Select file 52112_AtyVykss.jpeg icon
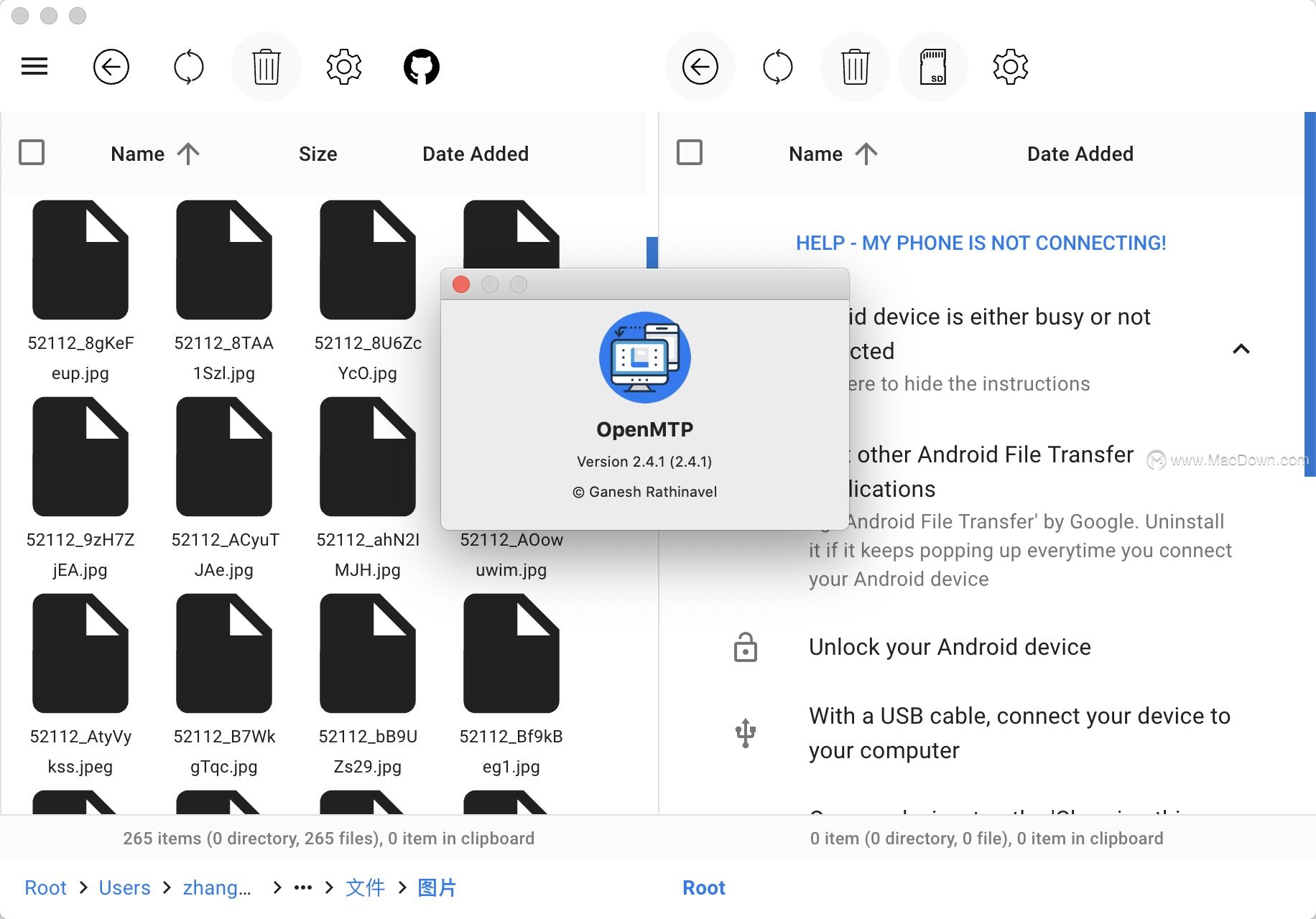Screen dimensions: 1316x919 click(x=80, y=653)
